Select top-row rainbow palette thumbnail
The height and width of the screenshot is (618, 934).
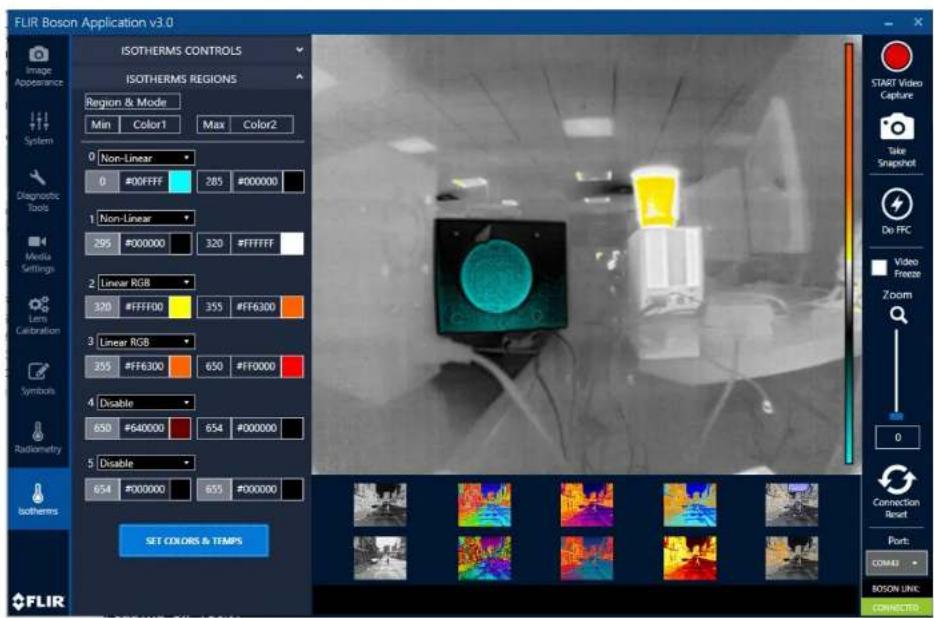point(484,504)
